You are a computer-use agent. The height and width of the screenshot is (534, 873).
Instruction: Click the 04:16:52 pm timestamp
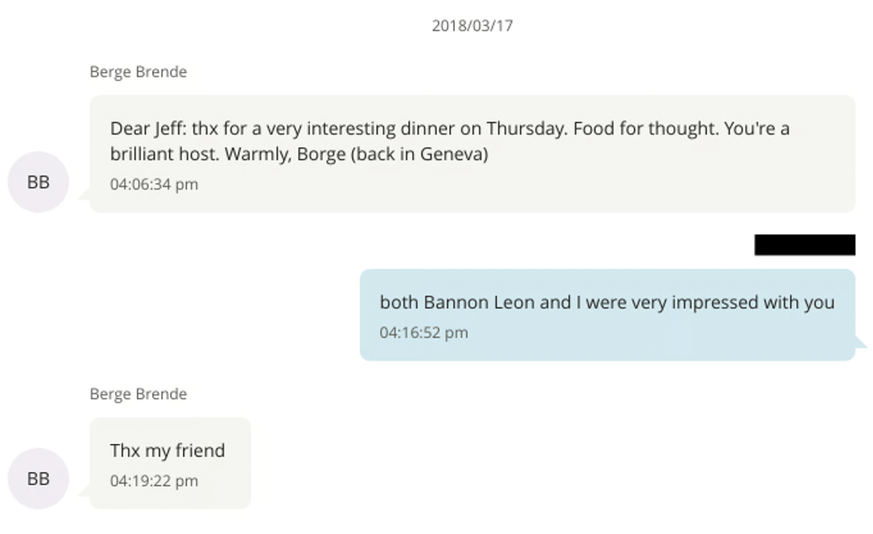point(423,332)
